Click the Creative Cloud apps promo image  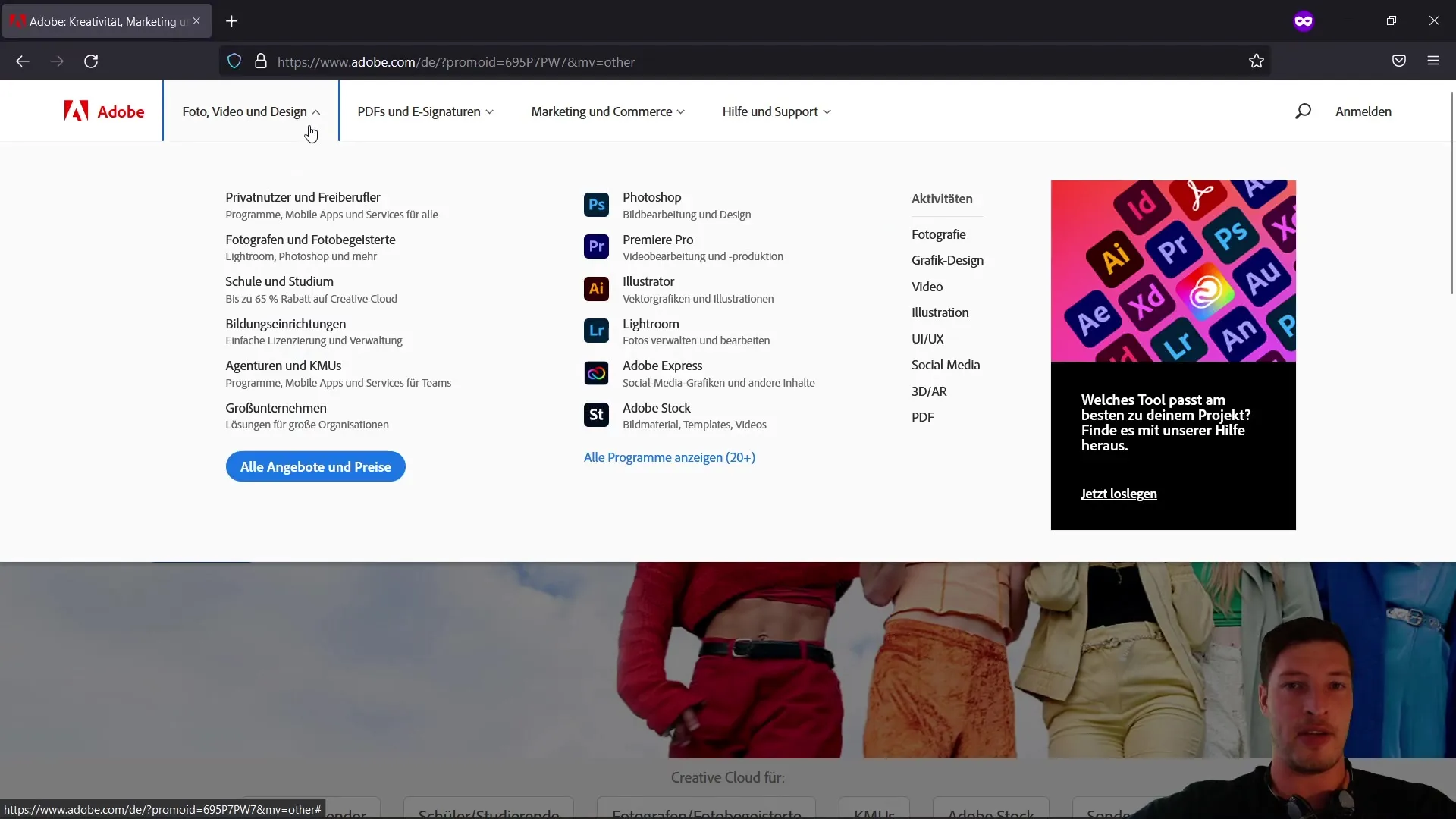click(x=1173, y=271)
